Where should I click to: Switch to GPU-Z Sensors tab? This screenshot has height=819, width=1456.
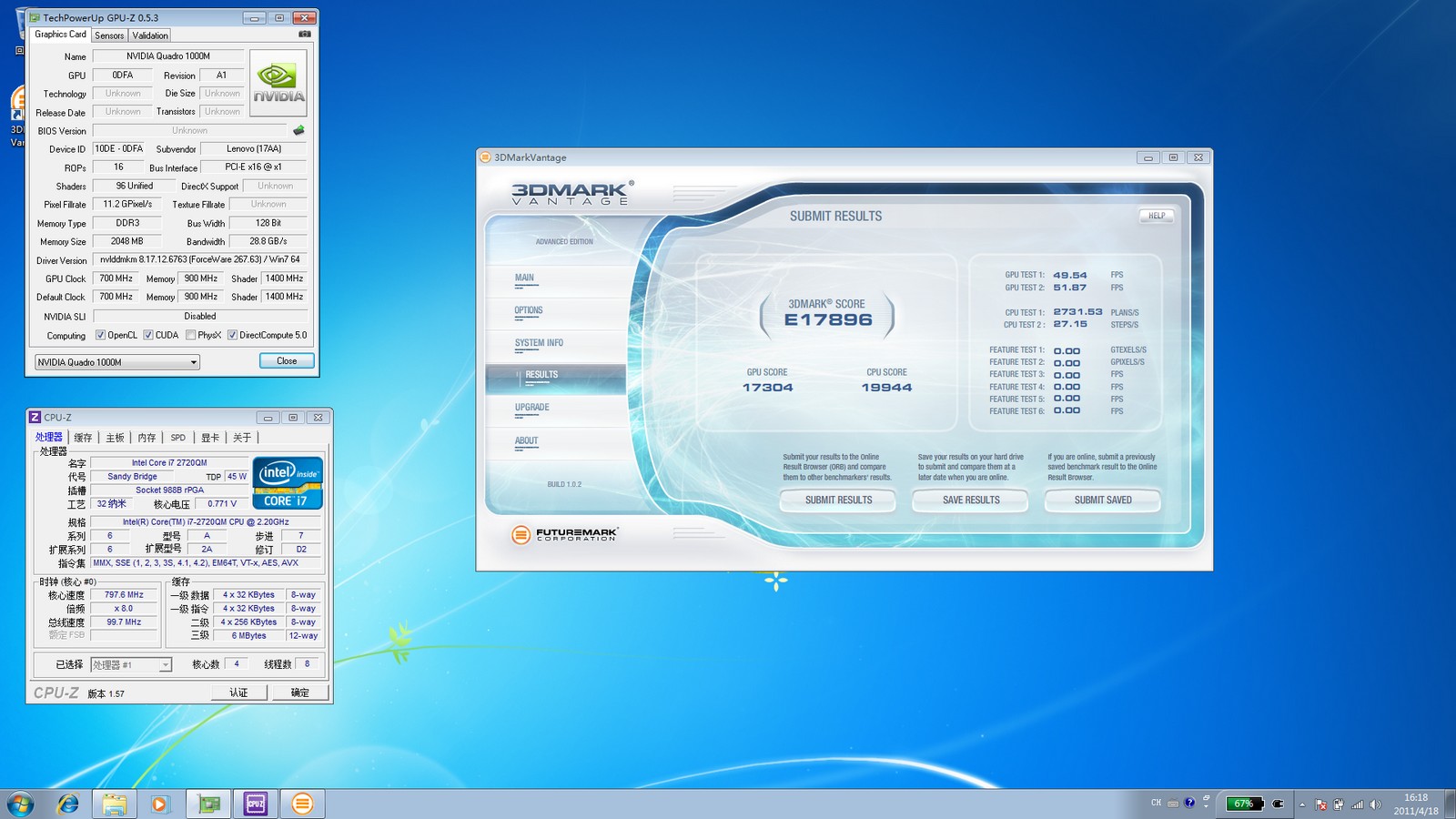[109, 35]
